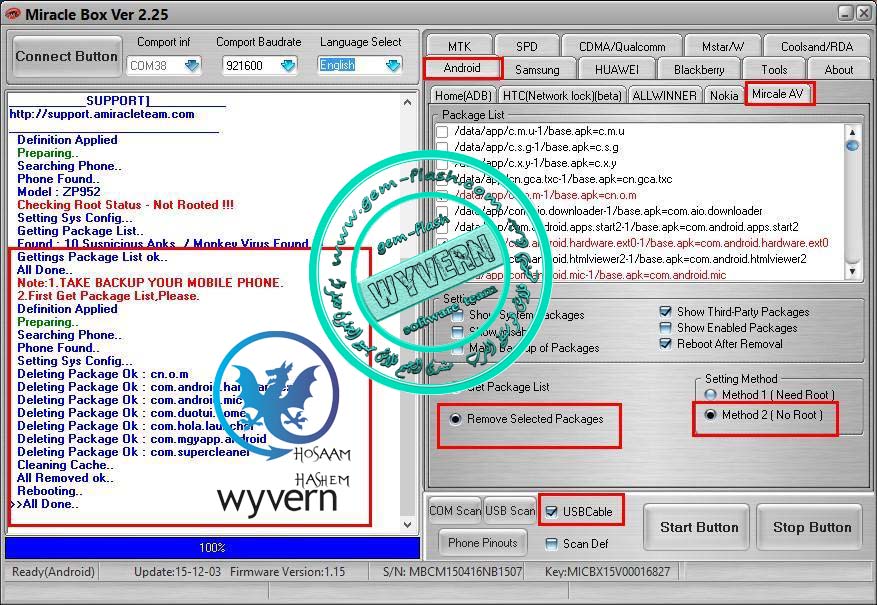Open the Mstar/W tab
877x605 pixels.
point(723,46)
